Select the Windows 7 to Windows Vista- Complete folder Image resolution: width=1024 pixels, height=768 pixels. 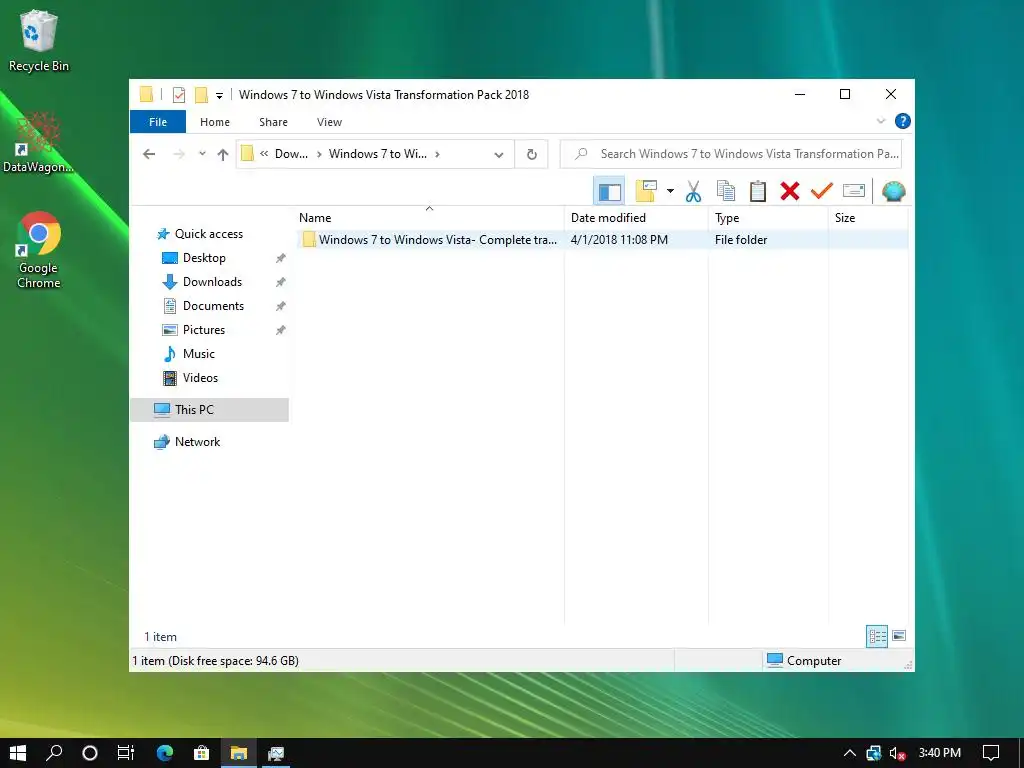pyautogui.click(x=430, y=240)
